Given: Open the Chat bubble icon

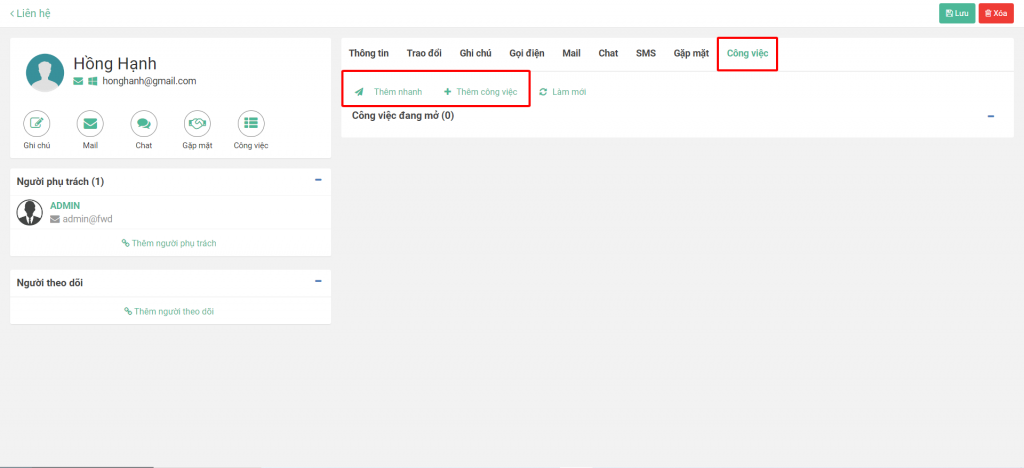Looking at the screenshot, I should click(x=144, y=123).
